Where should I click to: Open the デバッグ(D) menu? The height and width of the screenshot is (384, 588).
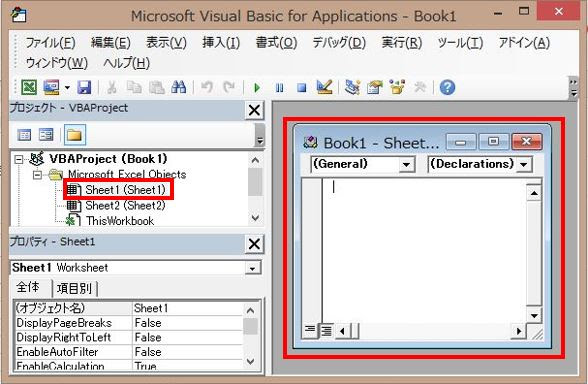pos(339,42)
